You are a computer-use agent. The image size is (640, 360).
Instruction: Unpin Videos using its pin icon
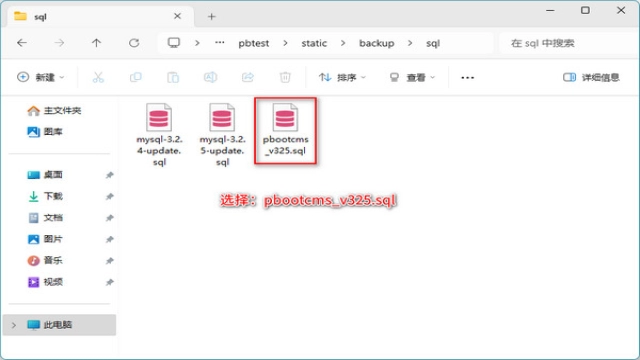pos(109,282)
